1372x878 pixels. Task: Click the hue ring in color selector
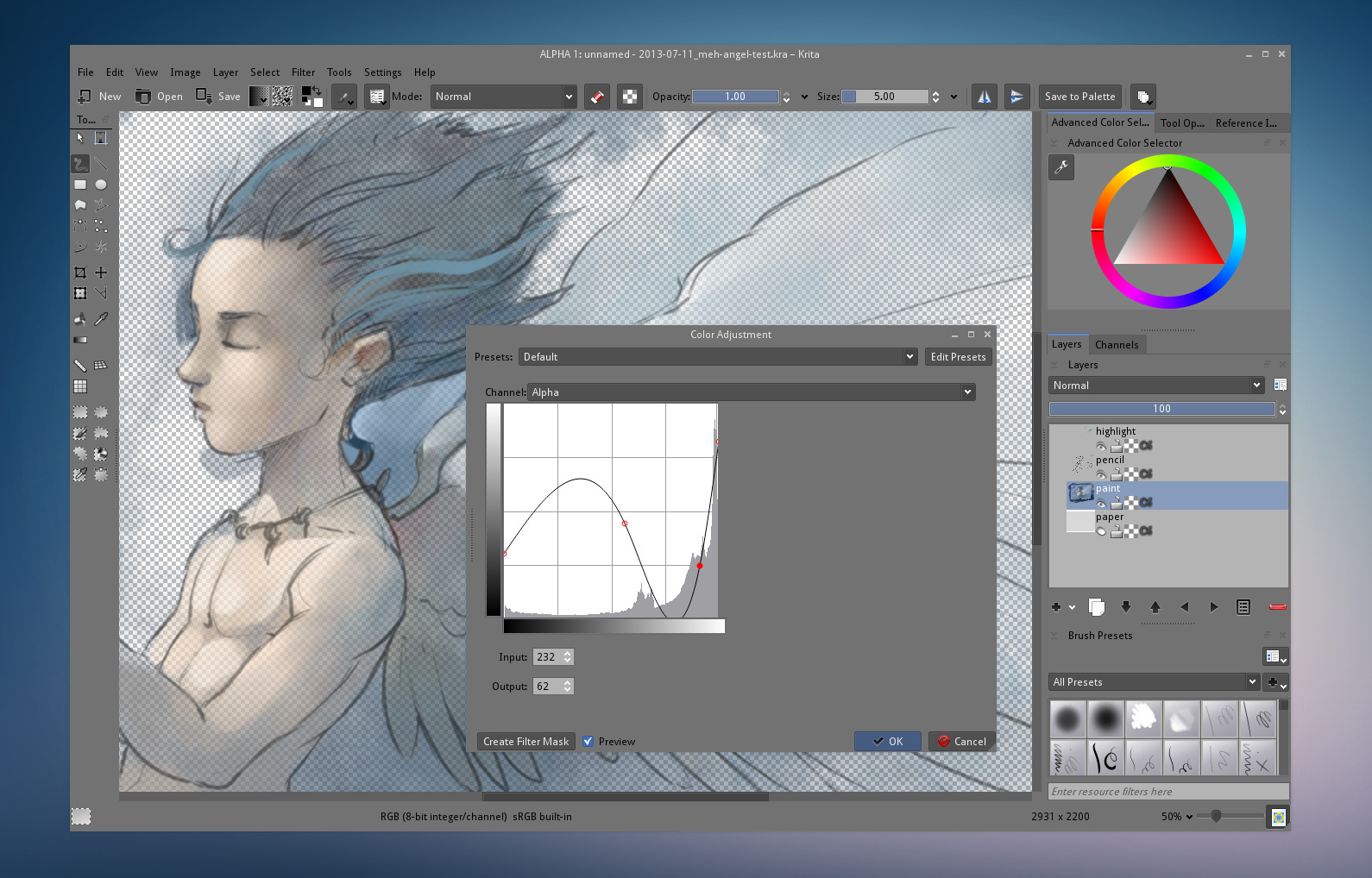point(1237,231)
